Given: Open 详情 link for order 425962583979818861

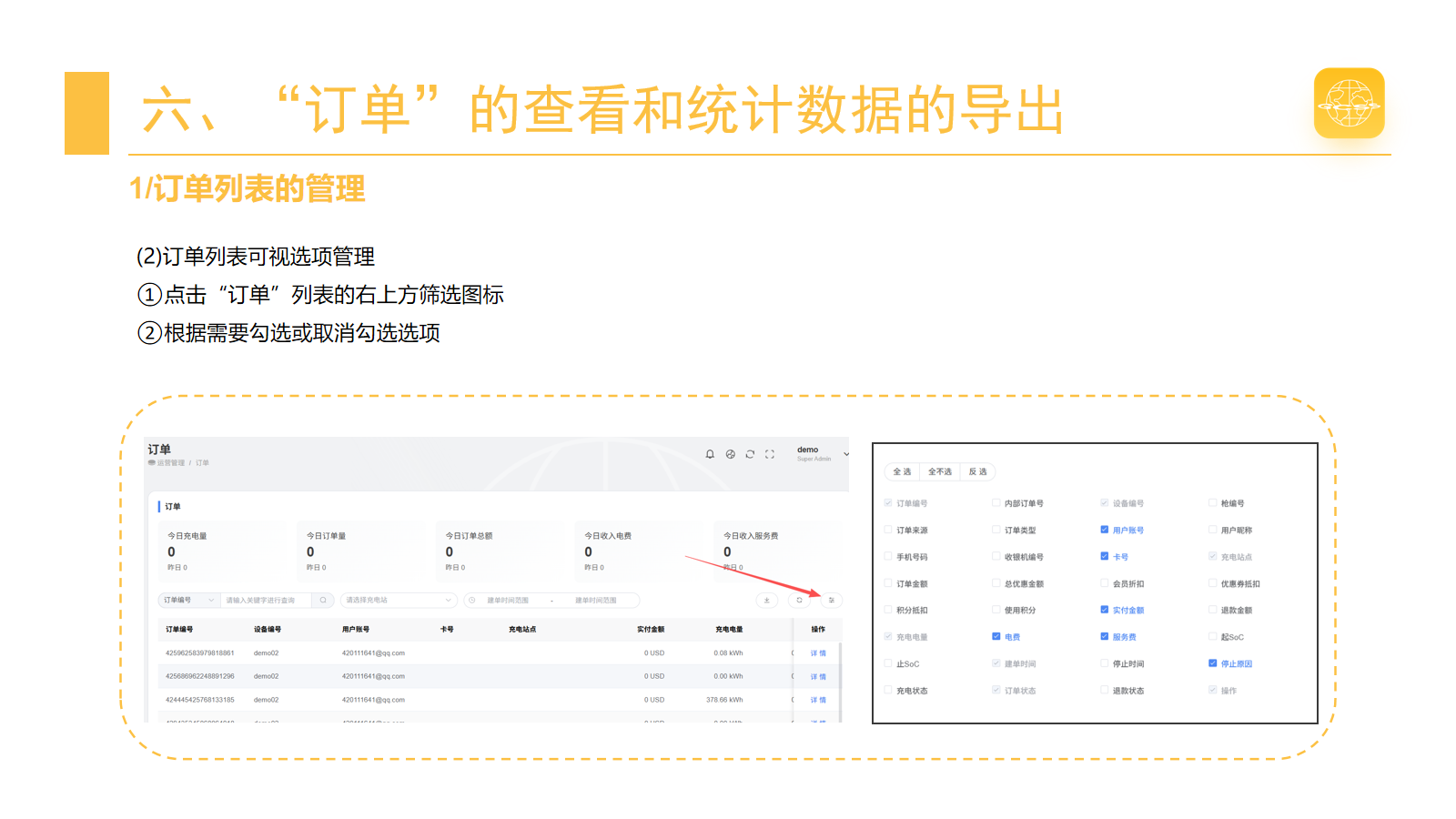Looking at the screenshot, I should [x=818, y=653].
